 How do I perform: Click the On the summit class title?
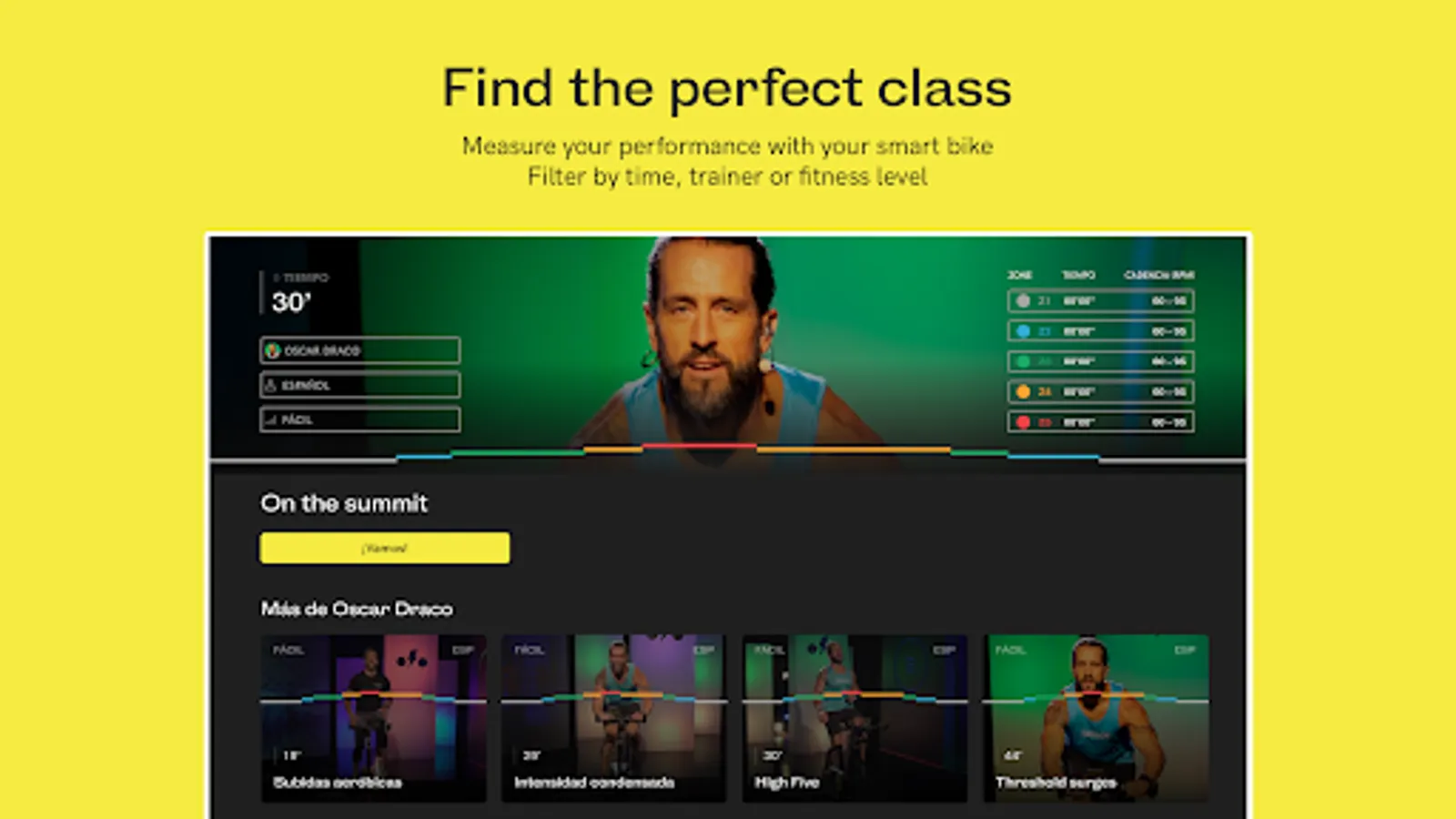[344, 503]
